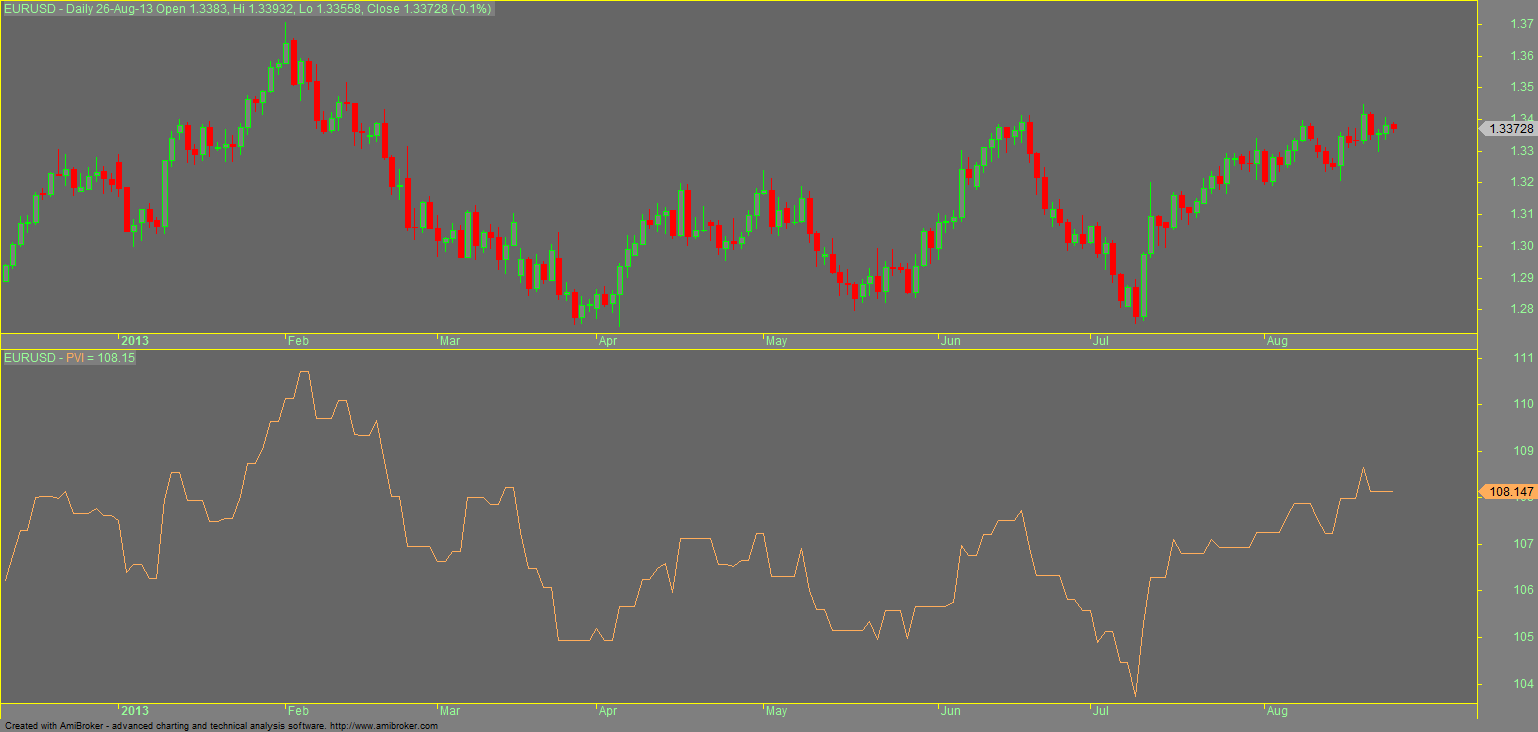Click the EURUSD - PVI = 108.15 indicator title
The height and width of the screenshot is (732, 1538).
(x=70, y=357)
